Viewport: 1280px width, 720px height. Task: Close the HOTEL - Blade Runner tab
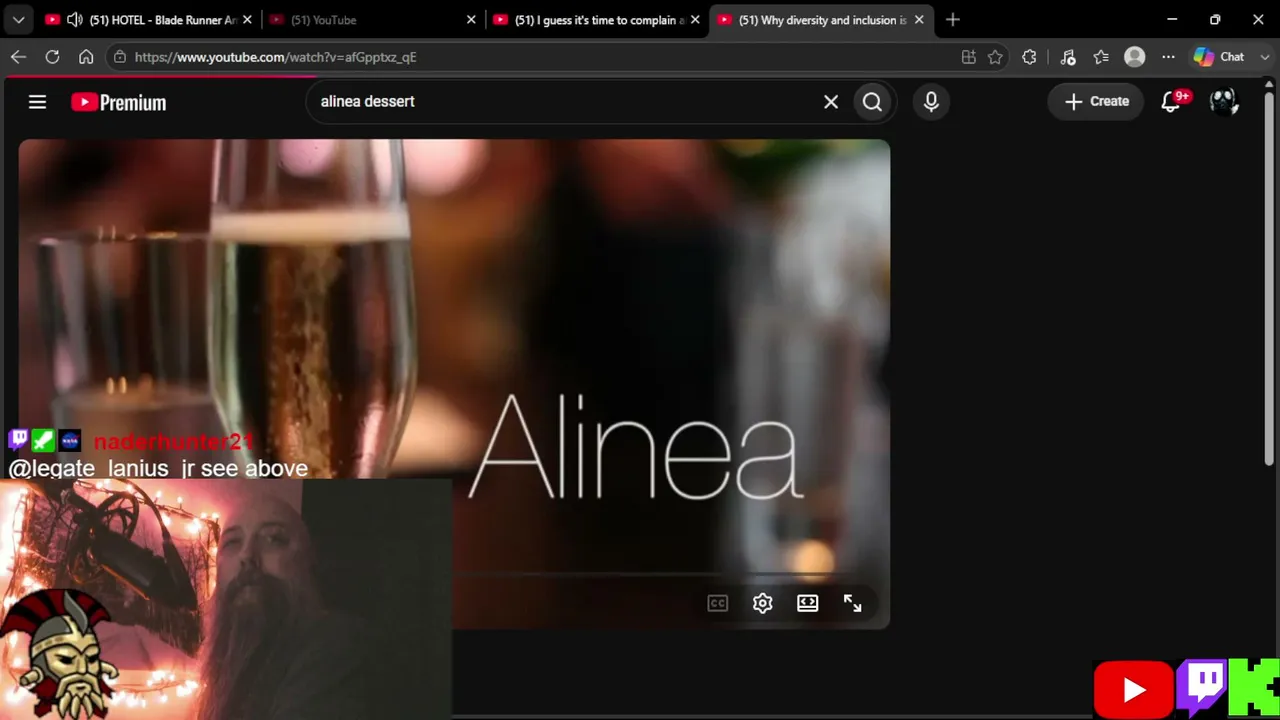click(x=247, y=19)
